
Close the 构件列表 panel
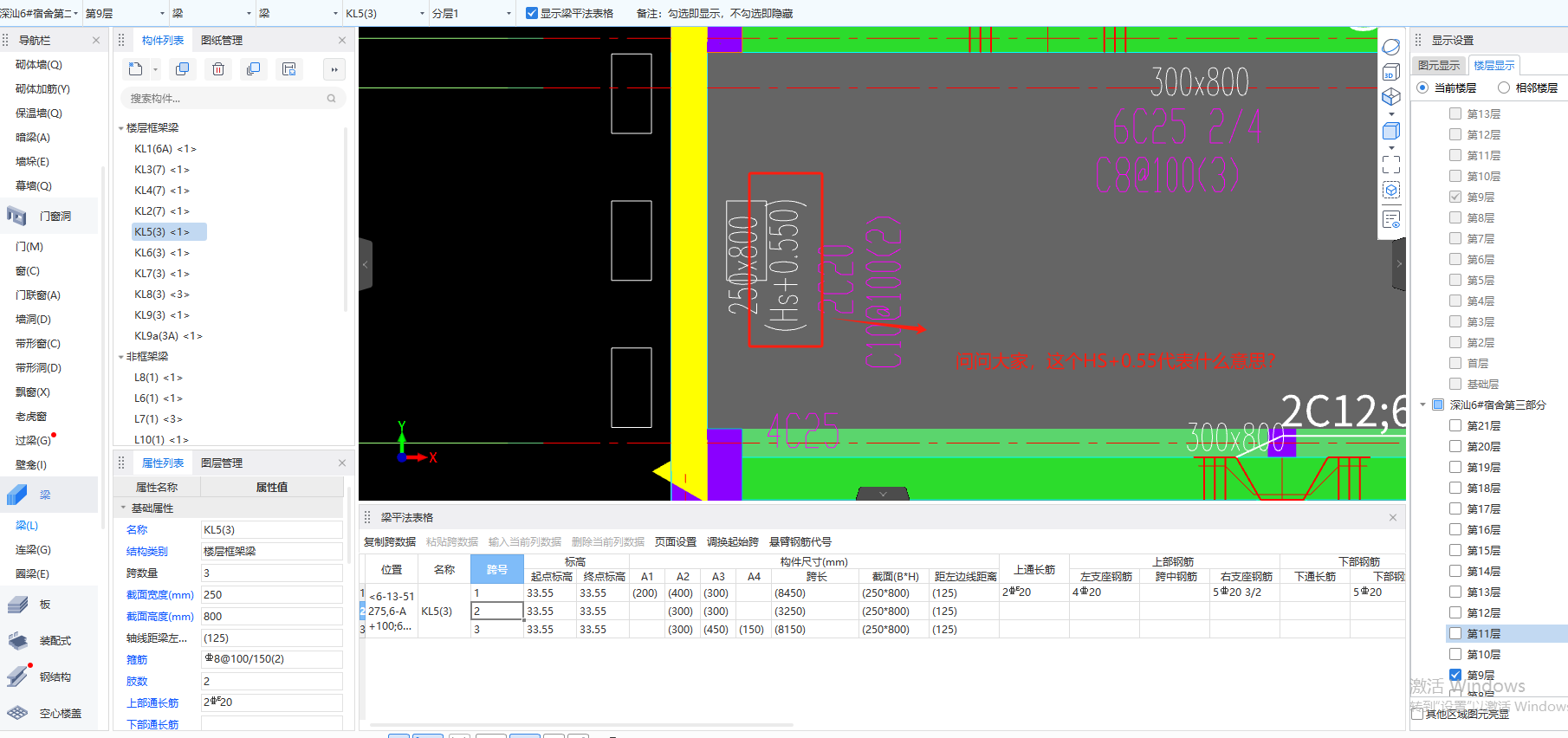342,40
